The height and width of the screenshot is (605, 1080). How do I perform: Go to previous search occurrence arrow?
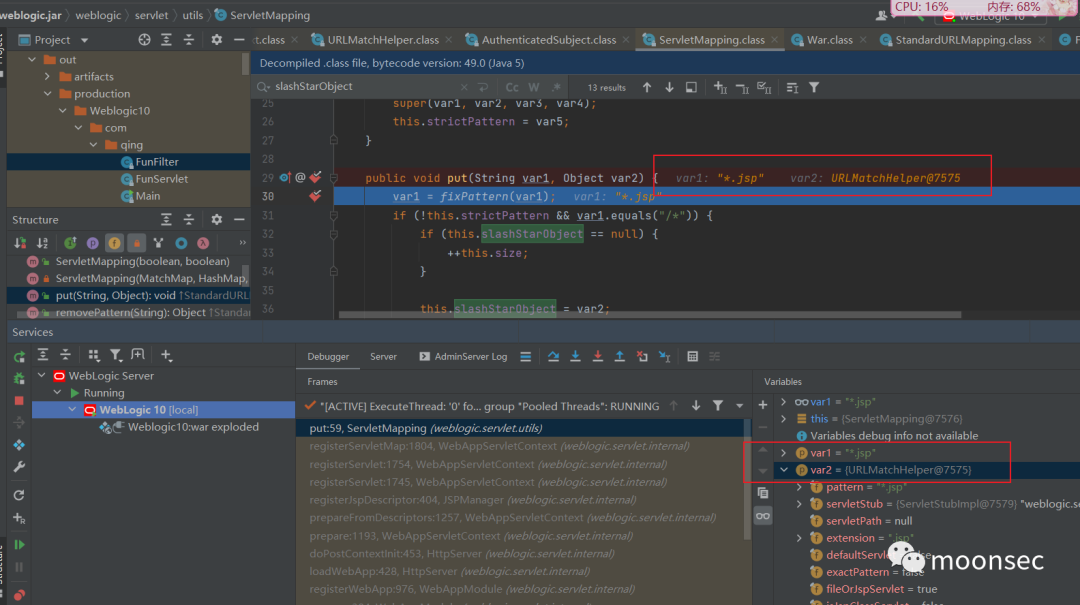pyautogui.click(x=647, y=88)
